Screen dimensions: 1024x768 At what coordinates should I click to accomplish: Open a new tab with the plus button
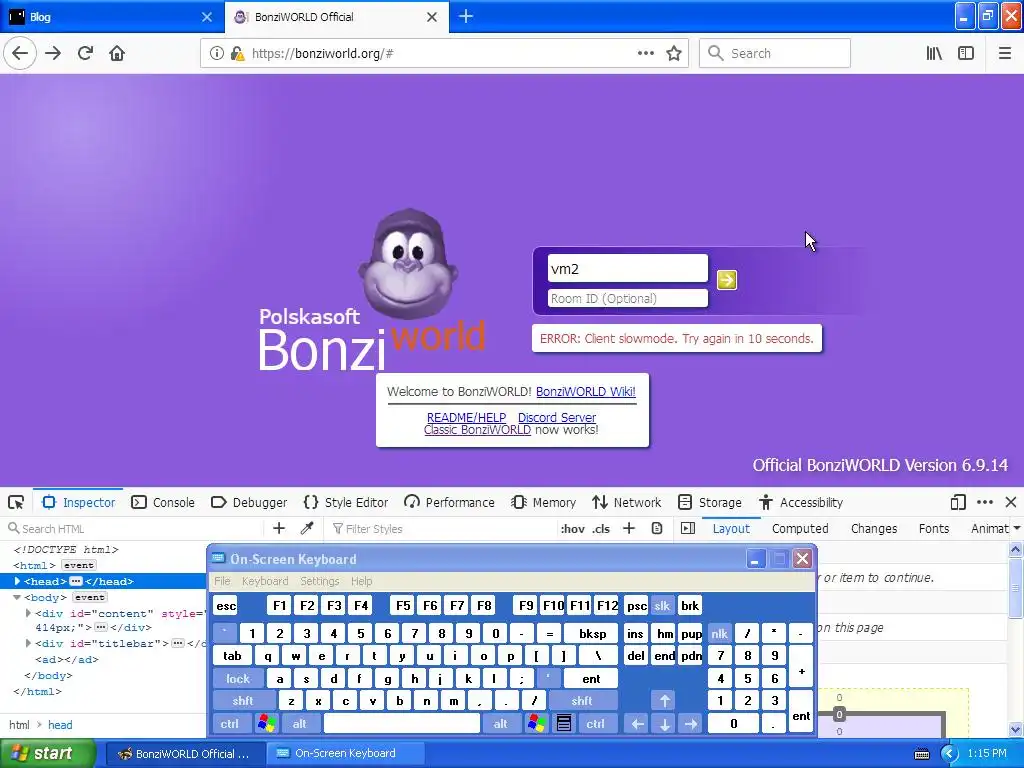(x=466, y=16)
